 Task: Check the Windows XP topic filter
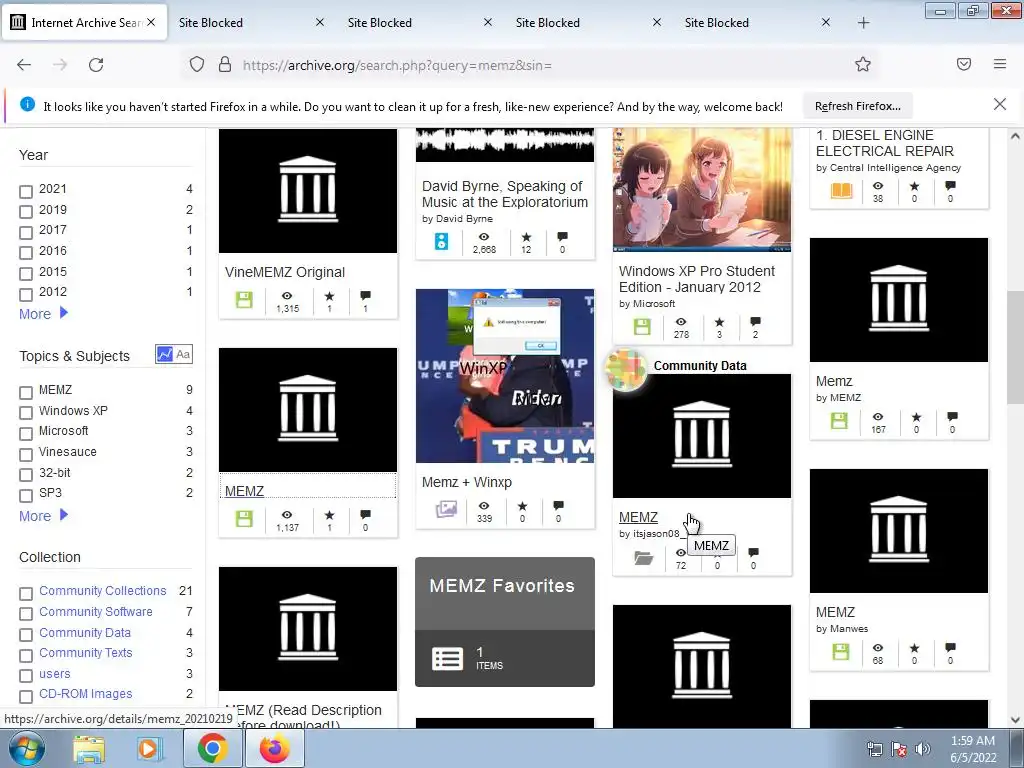[x=26, y=413]
